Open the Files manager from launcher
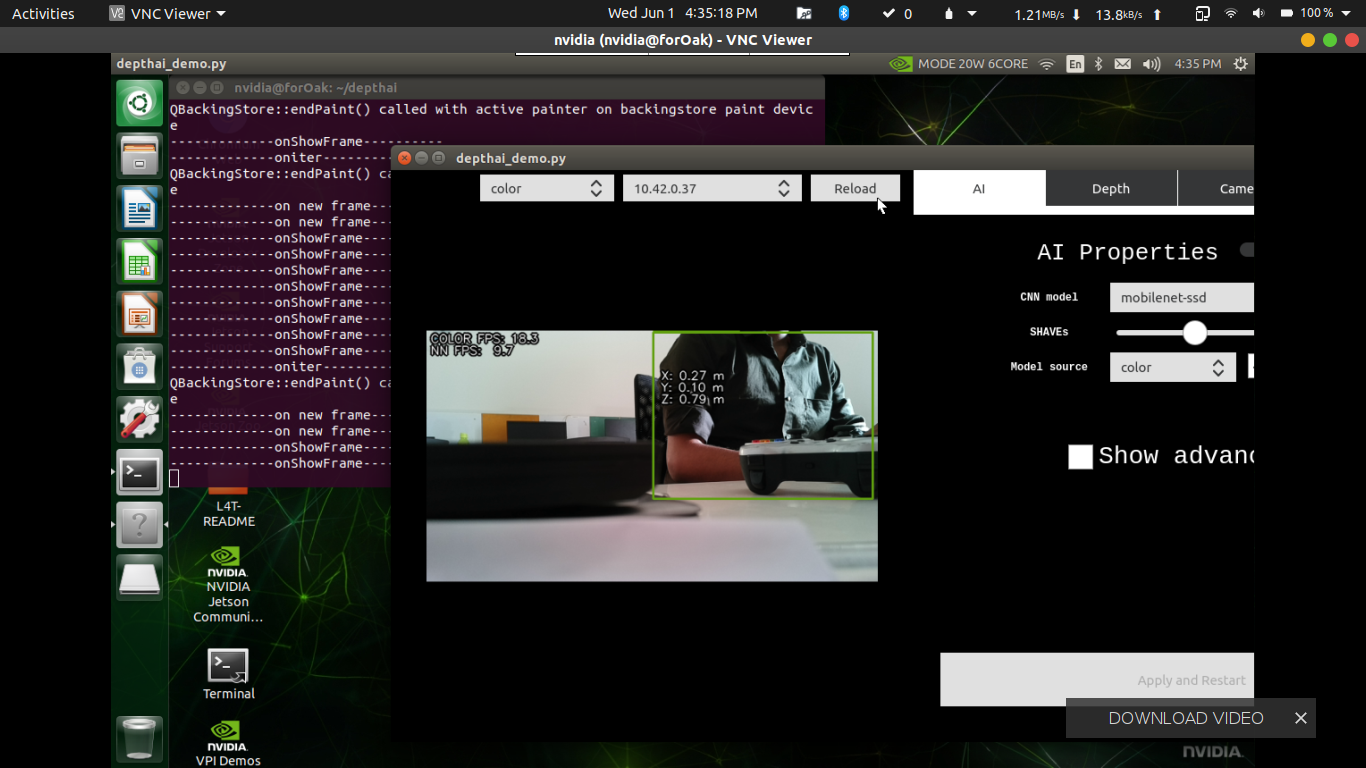1366x768 pixels. (x=139, y=156)
